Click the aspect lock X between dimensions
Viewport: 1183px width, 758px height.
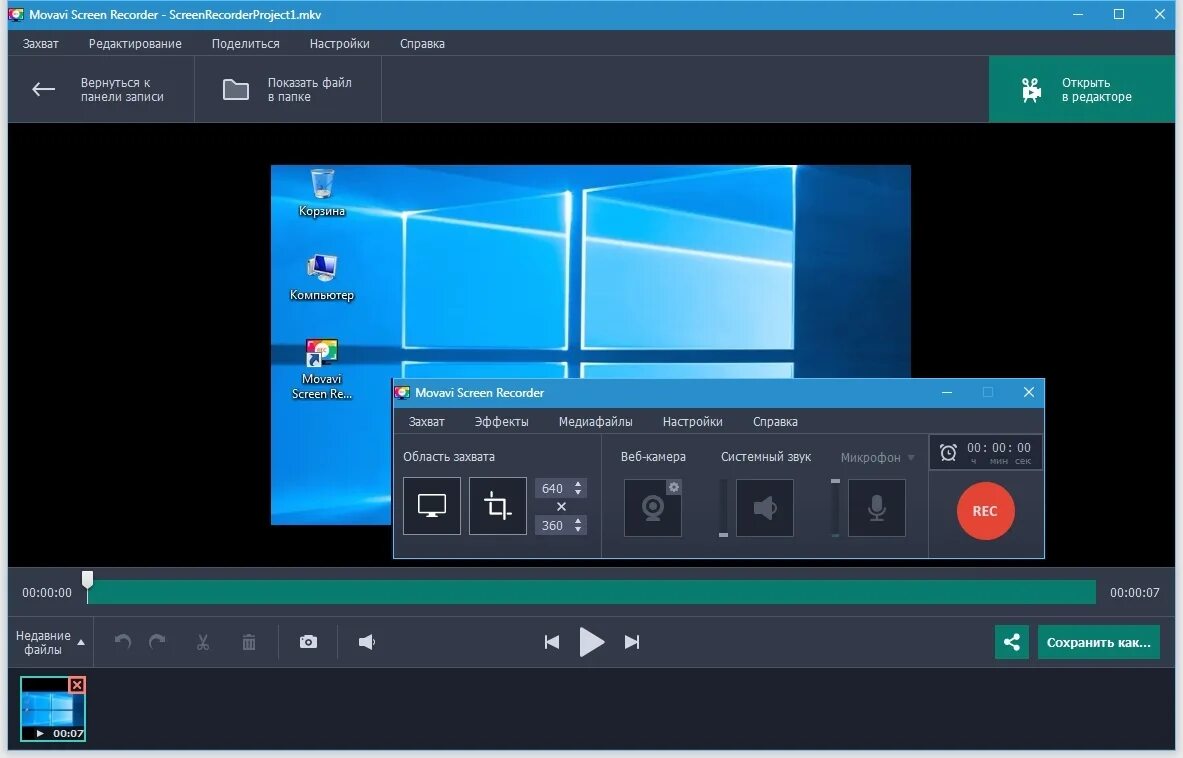(561, 507)
